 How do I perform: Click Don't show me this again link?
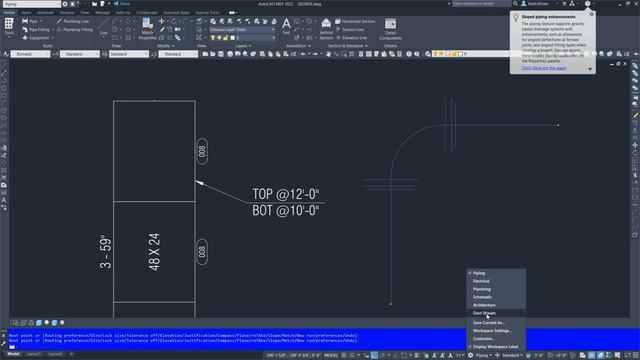click(x=544, y=68)
